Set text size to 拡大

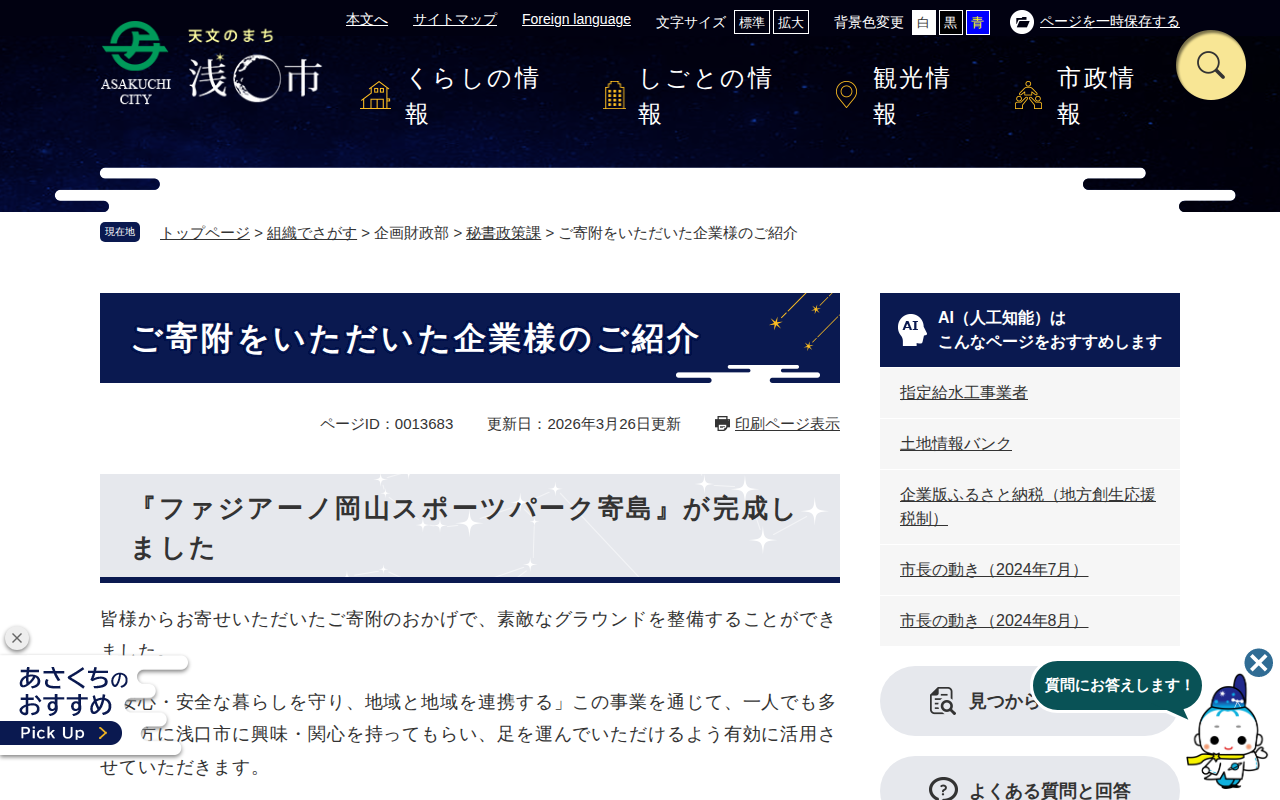pyautogui.click(x=791, y=22)
